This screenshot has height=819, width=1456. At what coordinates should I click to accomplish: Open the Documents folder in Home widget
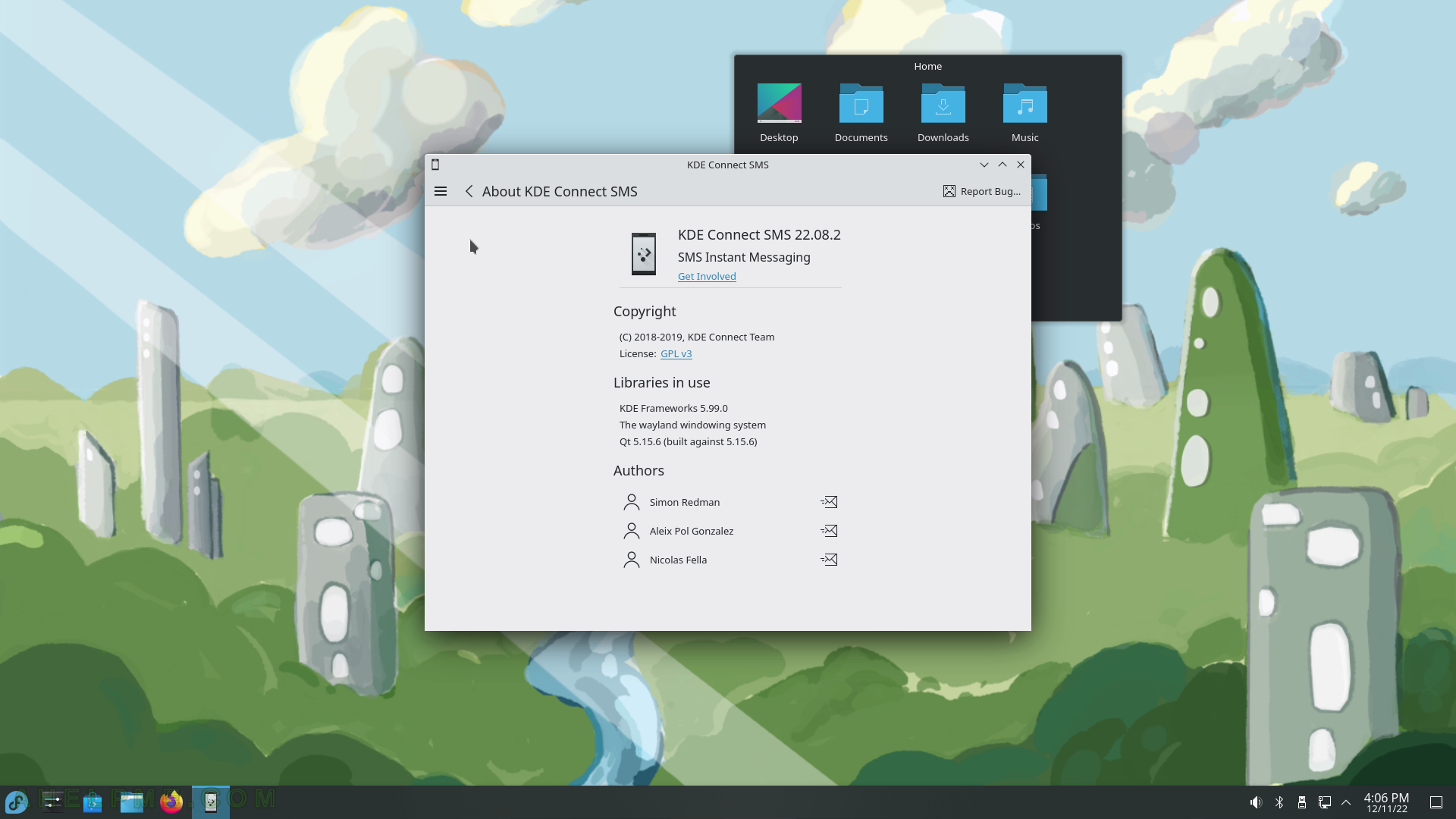tap(861, 113)
